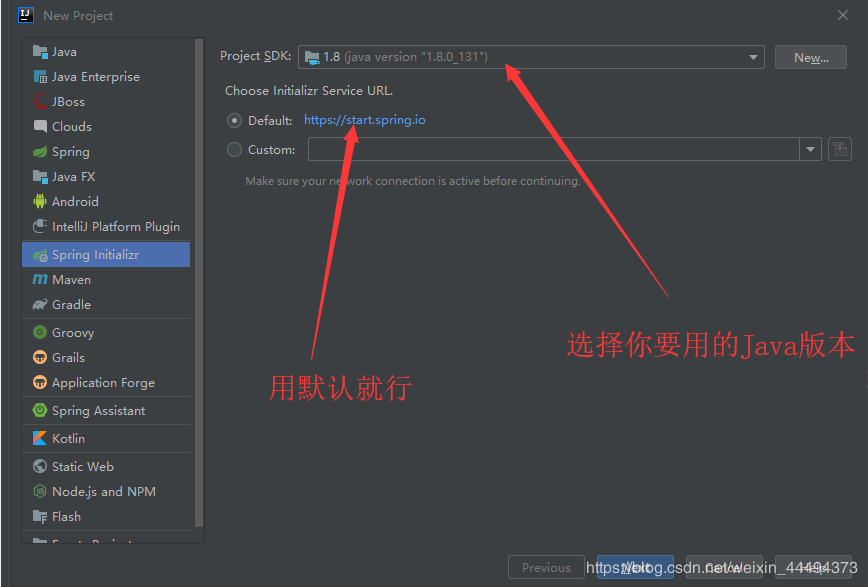Click the Spring Initializr list entry
Screen dimensions: 868x587
click(106, 255)
